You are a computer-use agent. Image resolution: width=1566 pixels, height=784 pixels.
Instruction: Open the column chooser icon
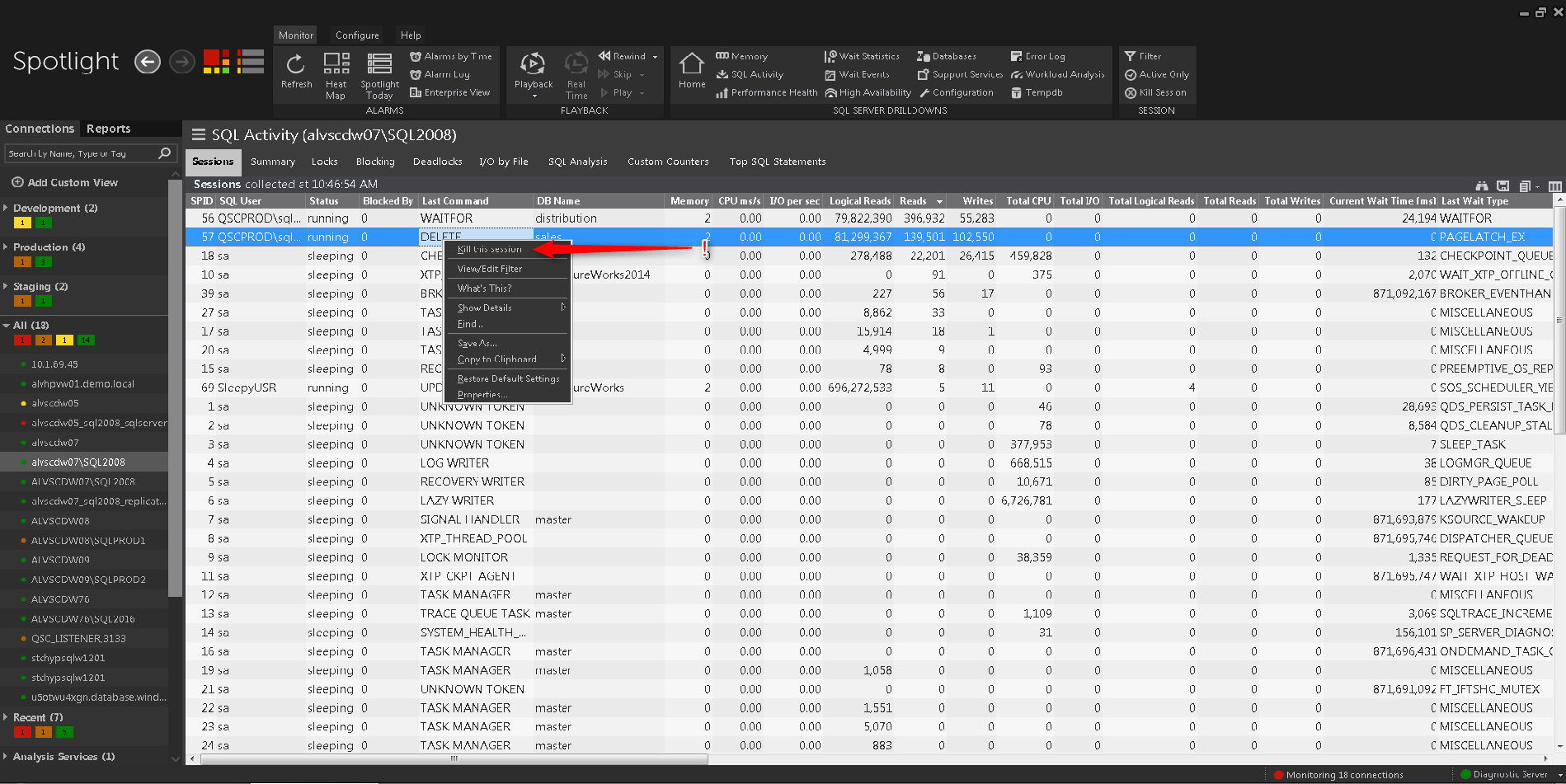pos(1554,186)
